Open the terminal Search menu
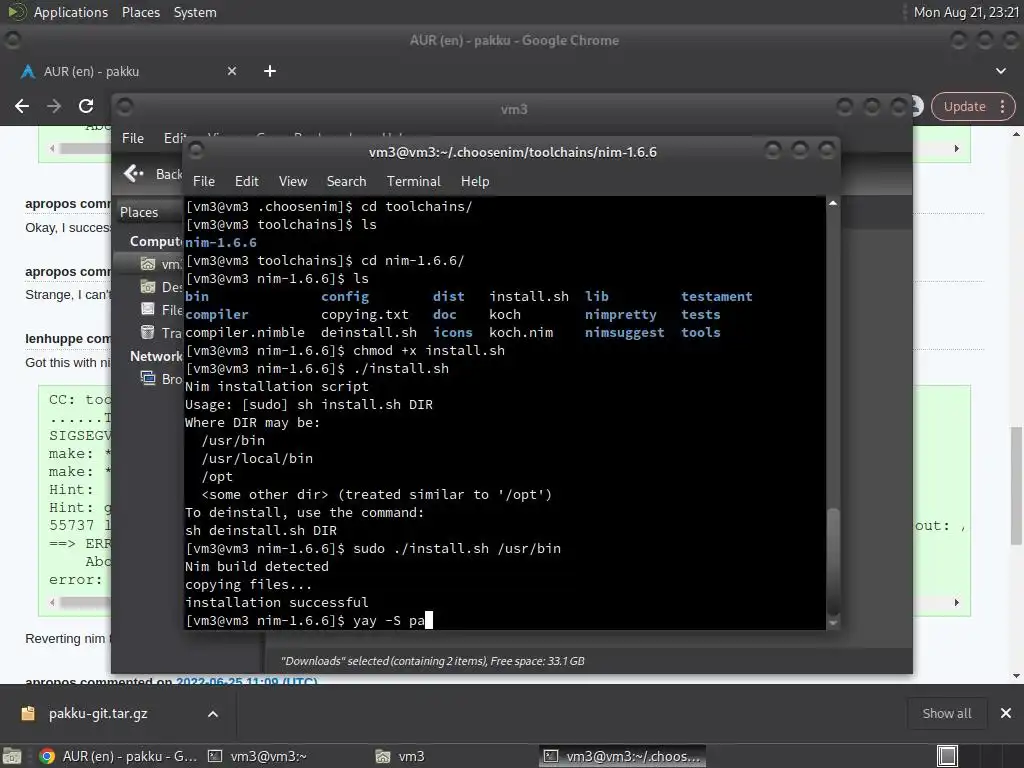This screenshot has width=1024, height=768. (346, 182)
